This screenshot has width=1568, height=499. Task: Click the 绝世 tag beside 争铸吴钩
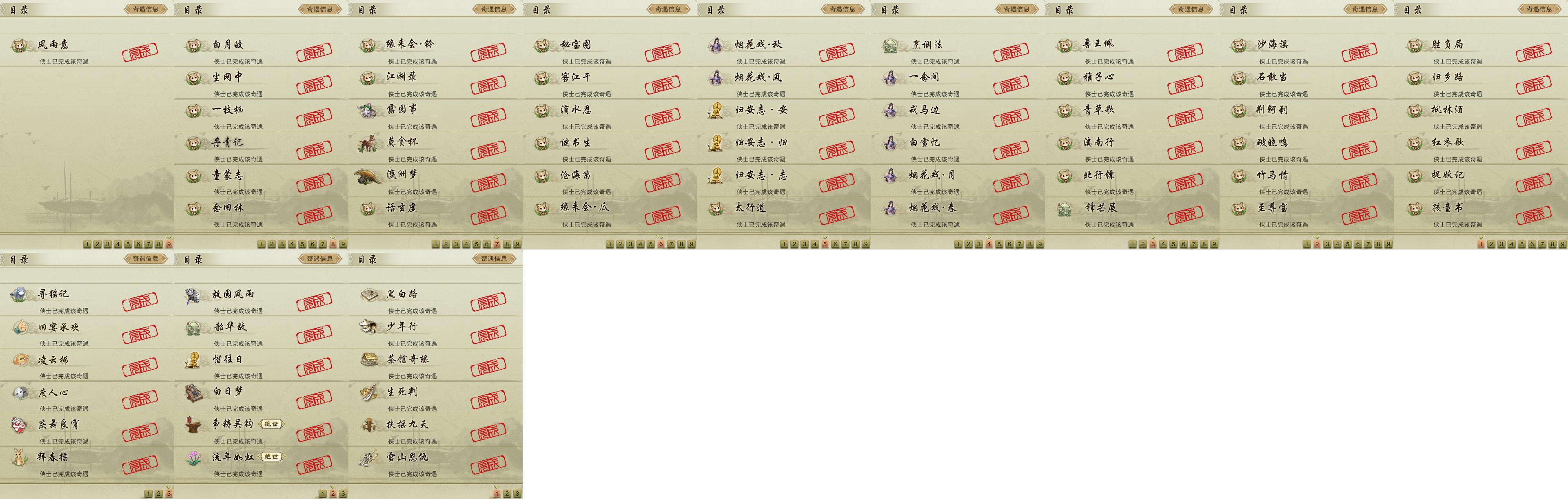(x=271, y=424)
